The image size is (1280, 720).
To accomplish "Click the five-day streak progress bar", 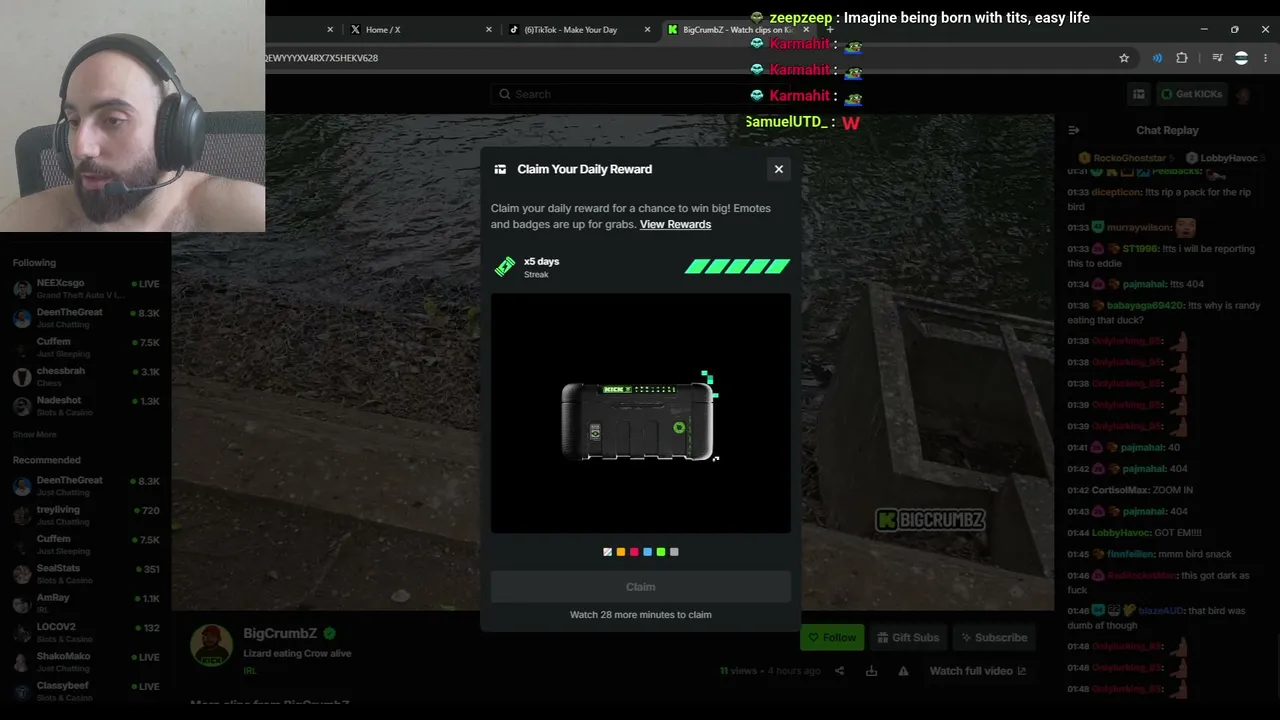I will (x=737, y=266).
